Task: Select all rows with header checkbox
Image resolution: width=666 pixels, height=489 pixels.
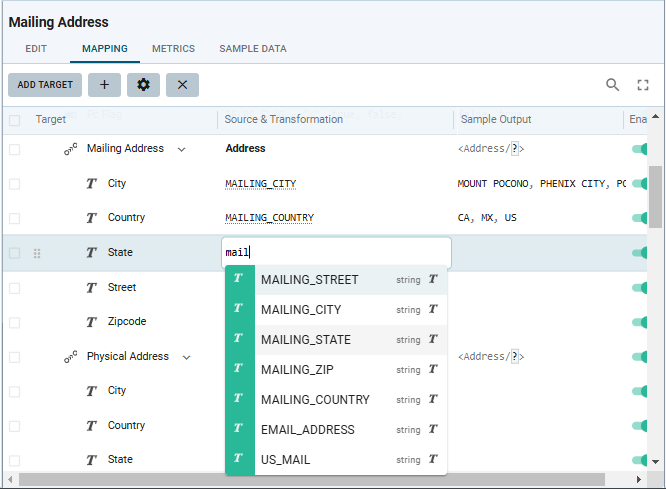Action: [x=14, y=120]
